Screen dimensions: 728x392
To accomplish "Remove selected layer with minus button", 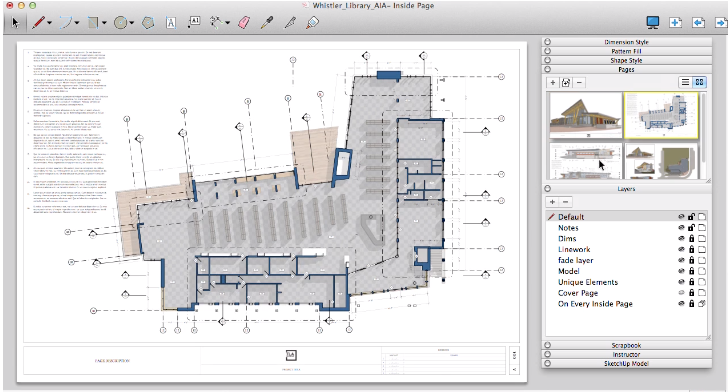I will tap(566, 202).
